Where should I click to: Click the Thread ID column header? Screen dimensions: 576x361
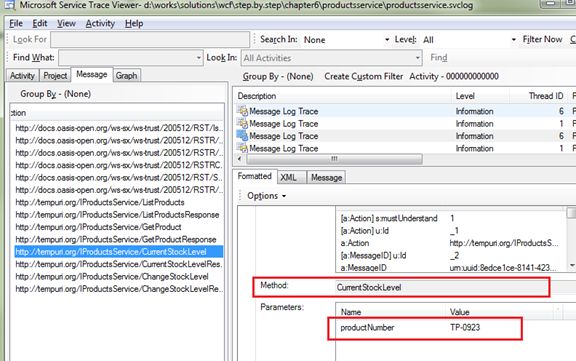[538, 96]
